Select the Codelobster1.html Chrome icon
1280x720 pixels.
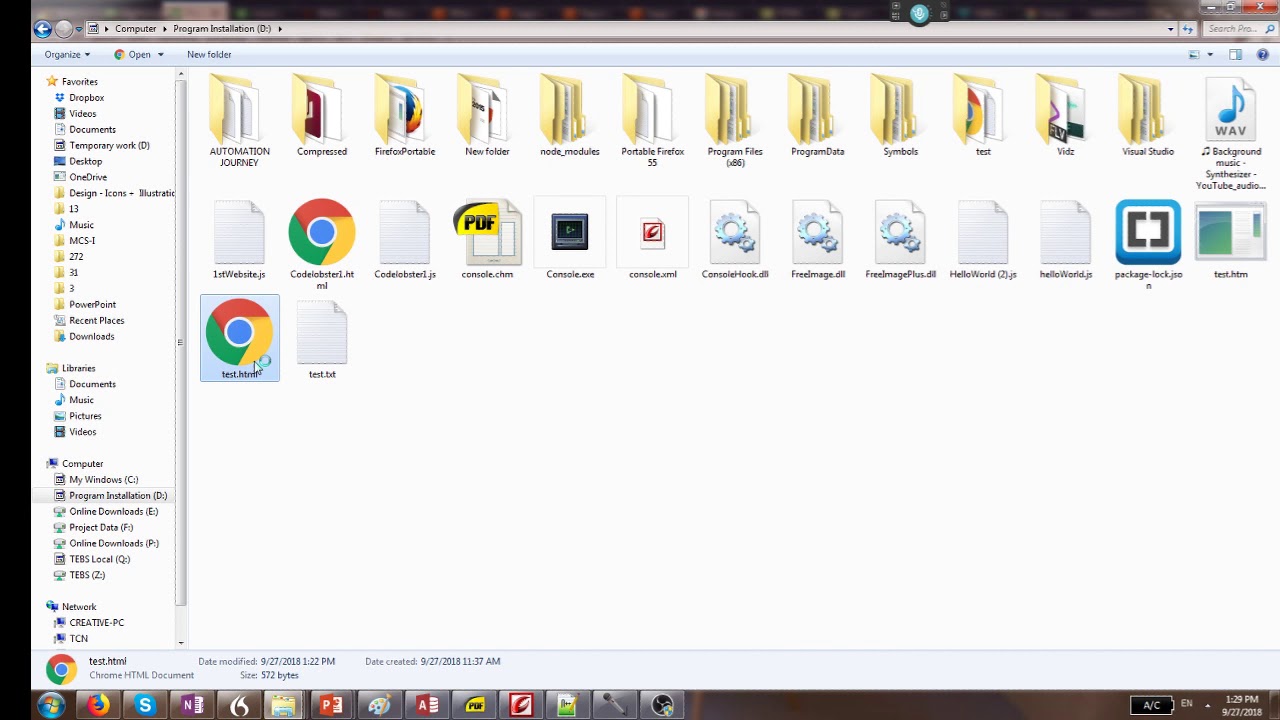click(322, 232)
